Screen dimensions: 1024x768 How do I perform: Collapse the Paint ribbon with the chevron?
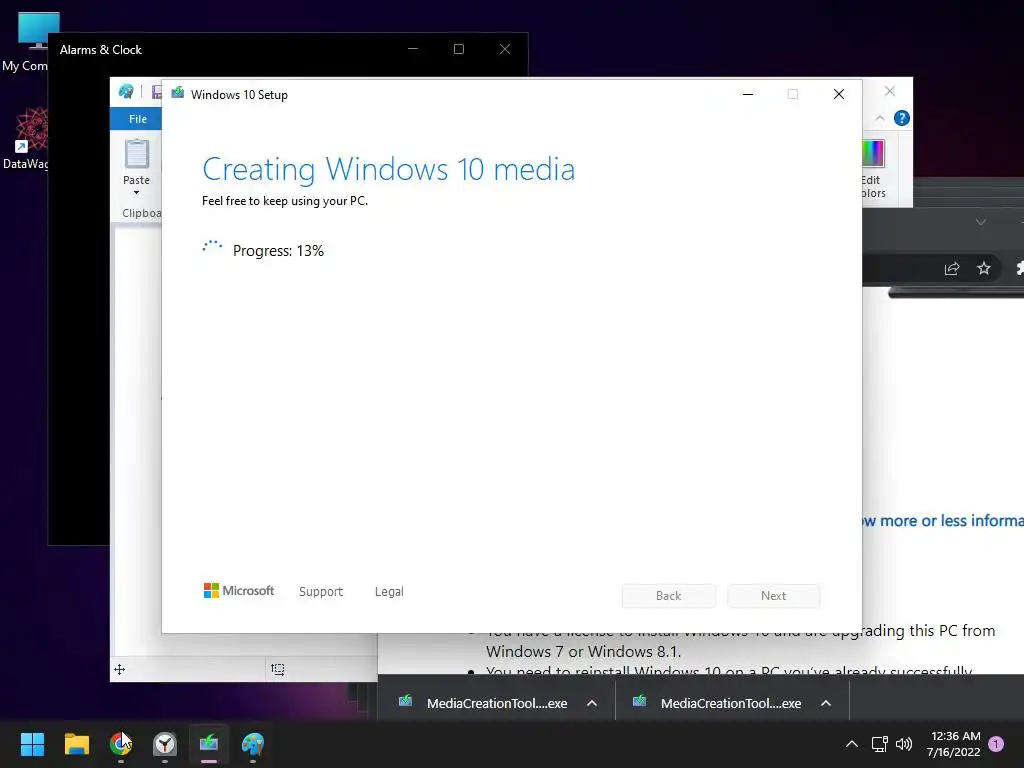click(880, 118)
